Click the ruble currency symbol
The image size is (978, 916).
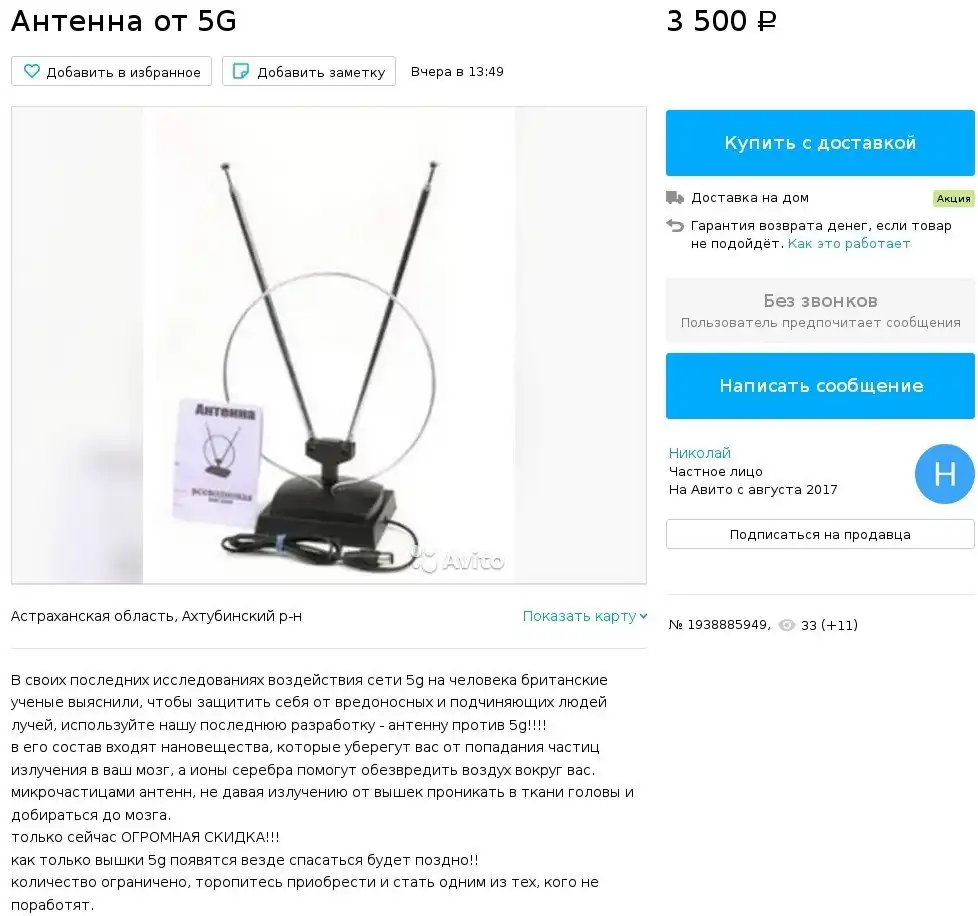(x=767, y=22)
